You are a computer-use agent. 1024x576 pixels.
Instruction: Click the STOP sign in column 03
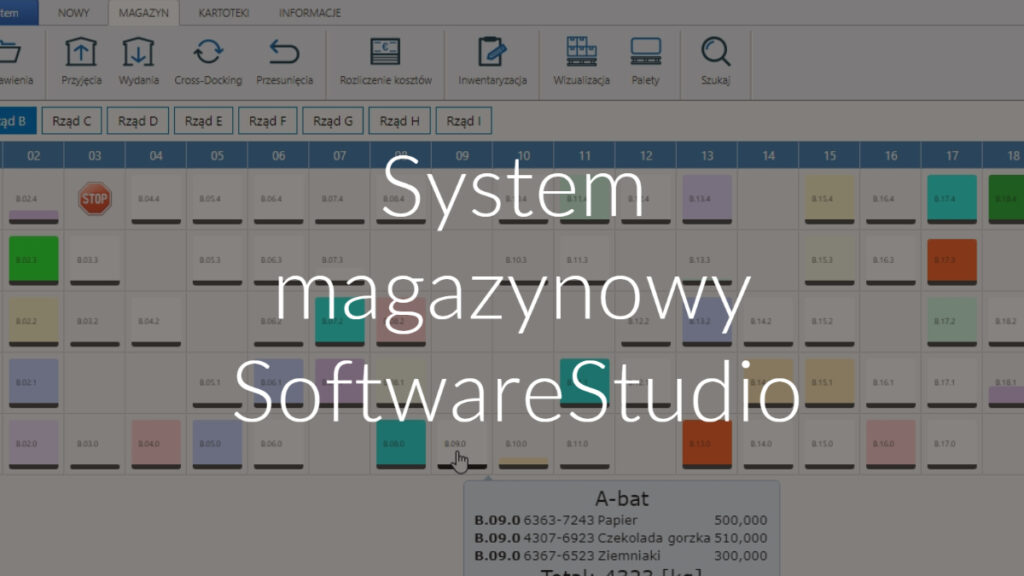(95, 199)
